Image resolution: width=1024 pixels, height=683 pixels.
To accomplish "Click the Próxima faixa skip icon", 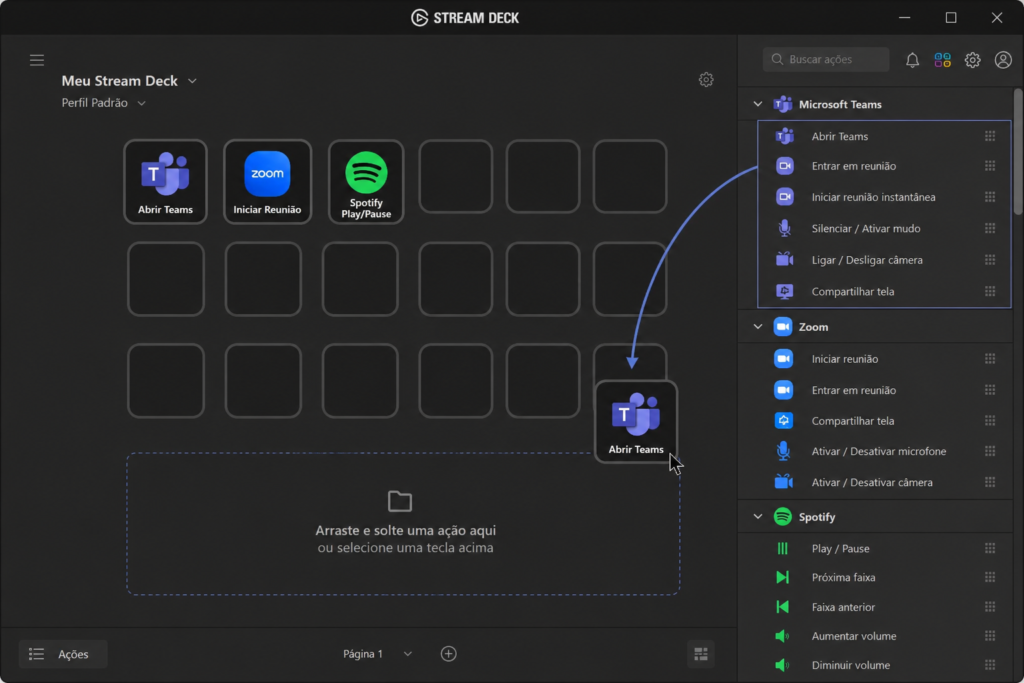I will pyautogui.click(x=782, y=577).
